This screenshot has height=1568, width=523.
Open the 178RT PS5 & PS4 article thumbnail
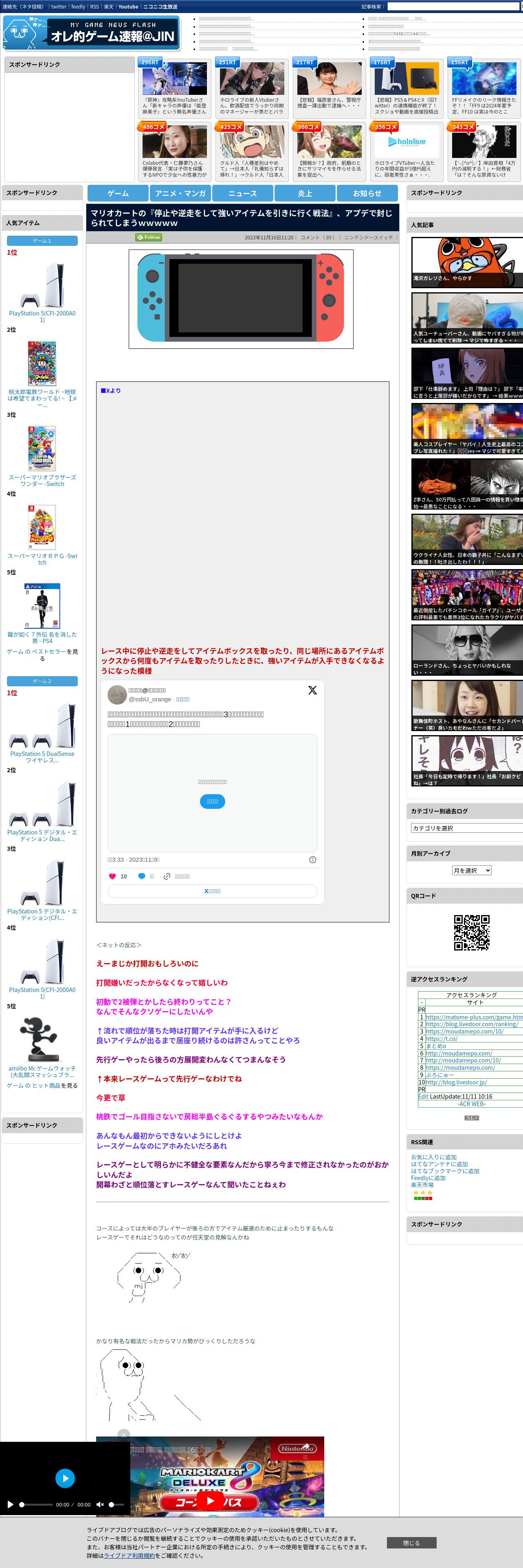(x=407, y=79)
